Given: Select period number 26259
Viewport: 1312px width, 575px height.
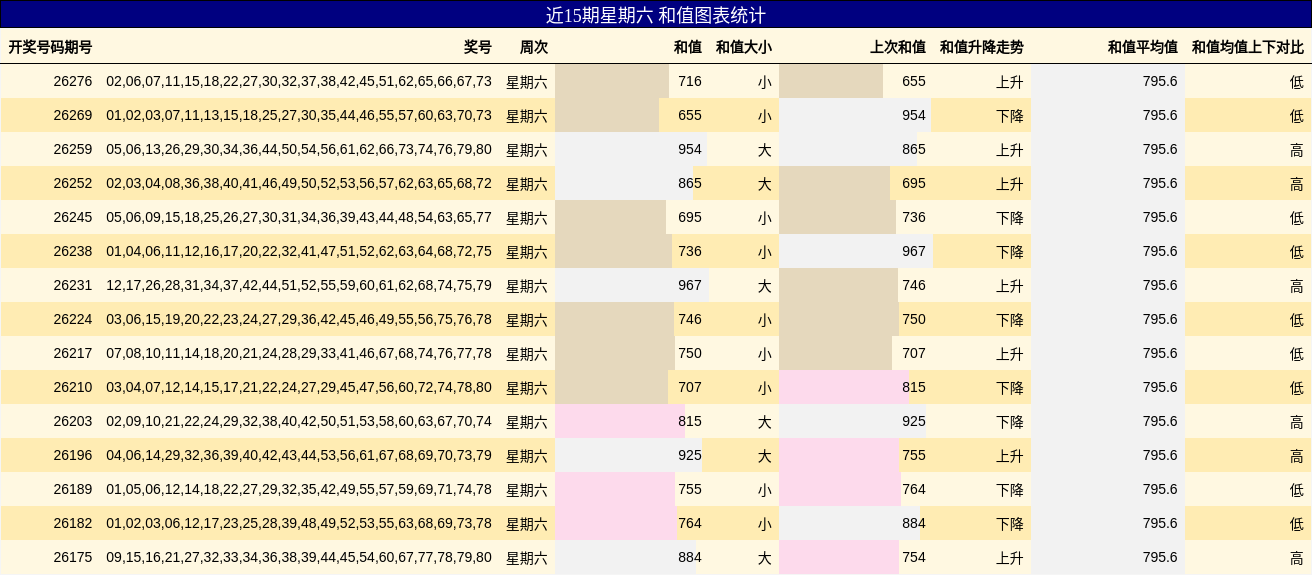Looking at the screenshot, I should tap(73, 150).
